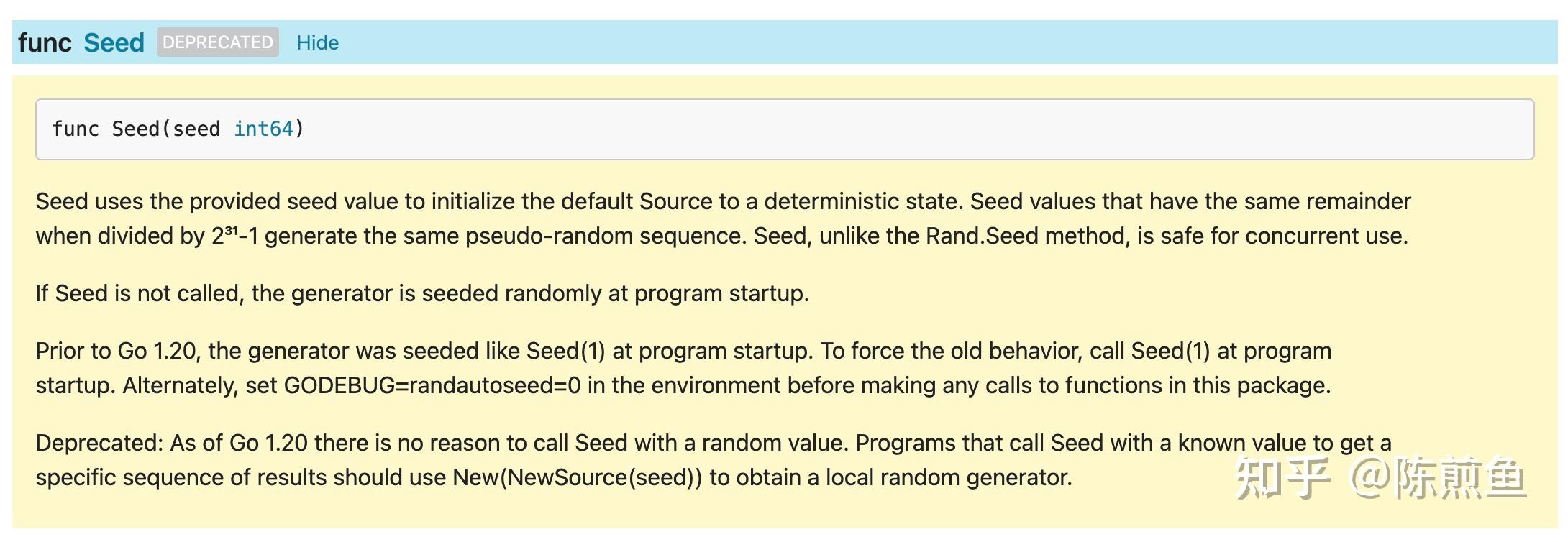
Task: Click the New(NewSource(seed)) expression text
Action: (x=577, y=478)
